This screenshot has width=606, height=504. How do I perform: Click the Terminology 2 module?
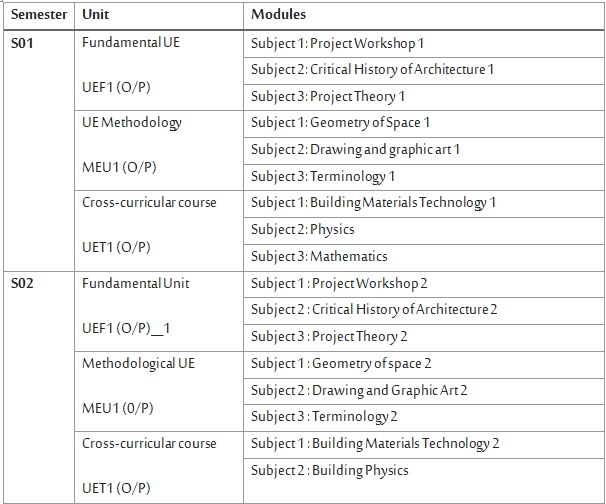(x=325, y=417)
